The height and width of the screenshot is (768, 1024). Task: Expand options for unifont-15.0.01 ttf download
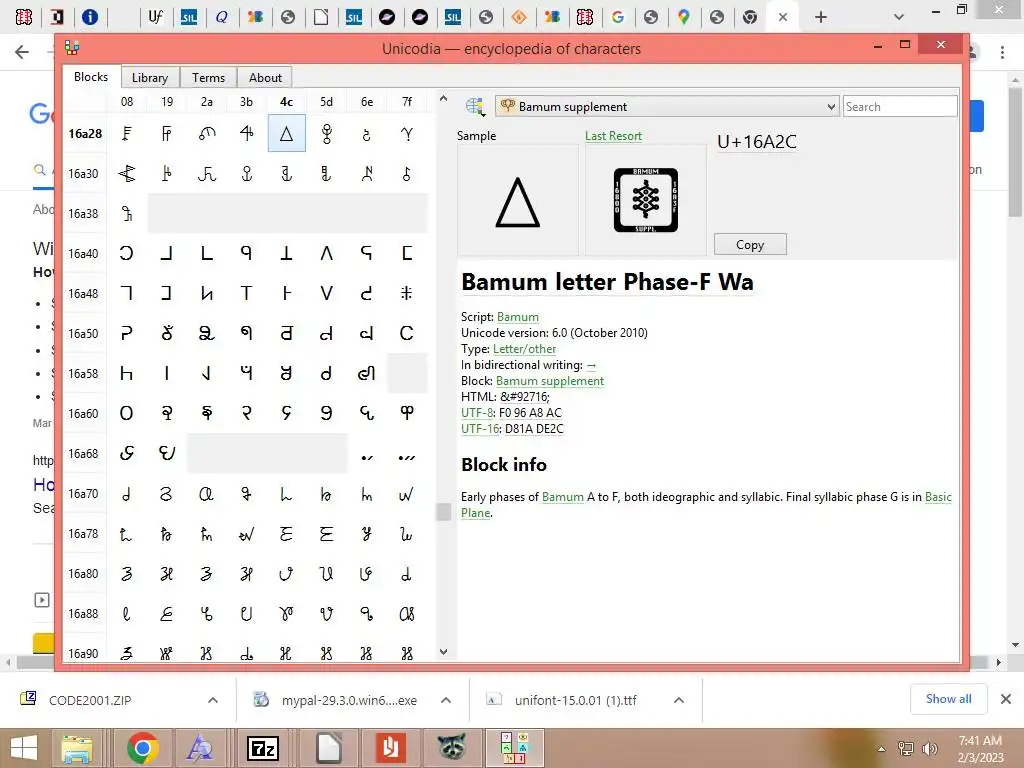tap(679, 700)
